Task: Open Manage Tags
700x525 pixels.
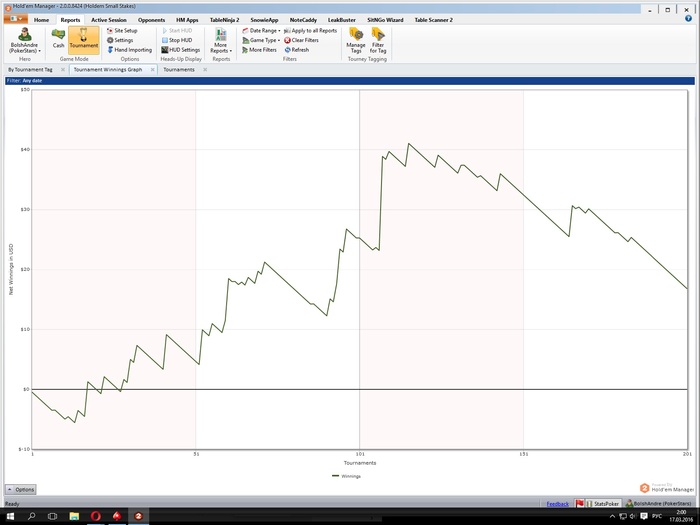Action: (356, 41)
